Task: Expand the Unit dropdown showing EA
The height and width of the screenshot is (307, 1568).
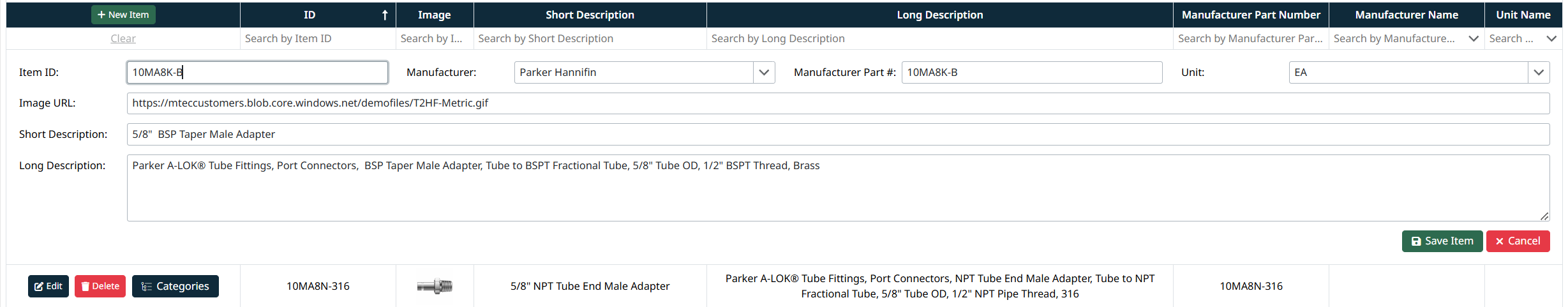Action: coord(1539,72)
